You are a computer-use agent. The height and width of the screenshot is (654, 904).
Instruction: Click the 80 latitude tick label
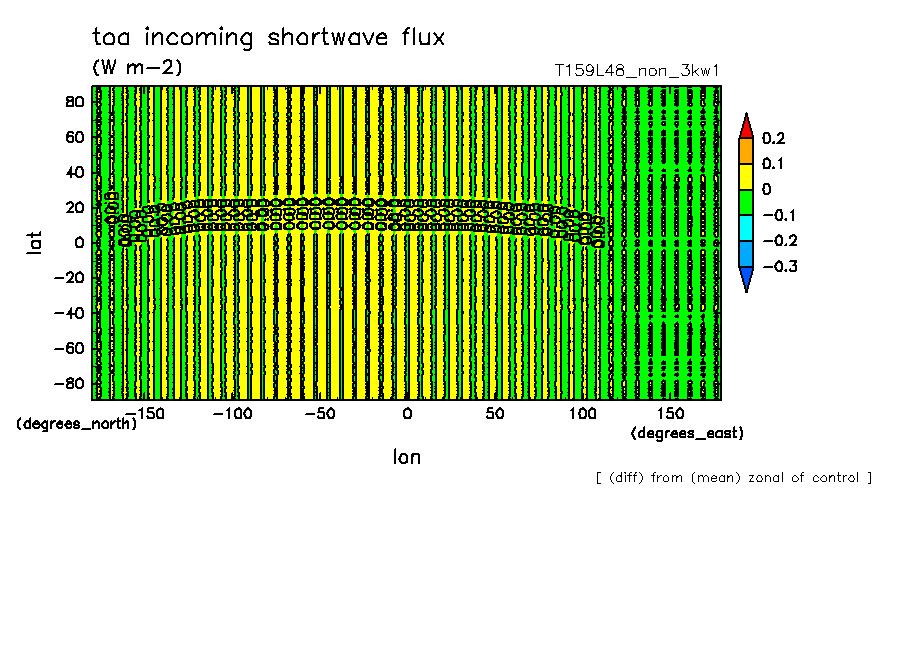[75, 102]
